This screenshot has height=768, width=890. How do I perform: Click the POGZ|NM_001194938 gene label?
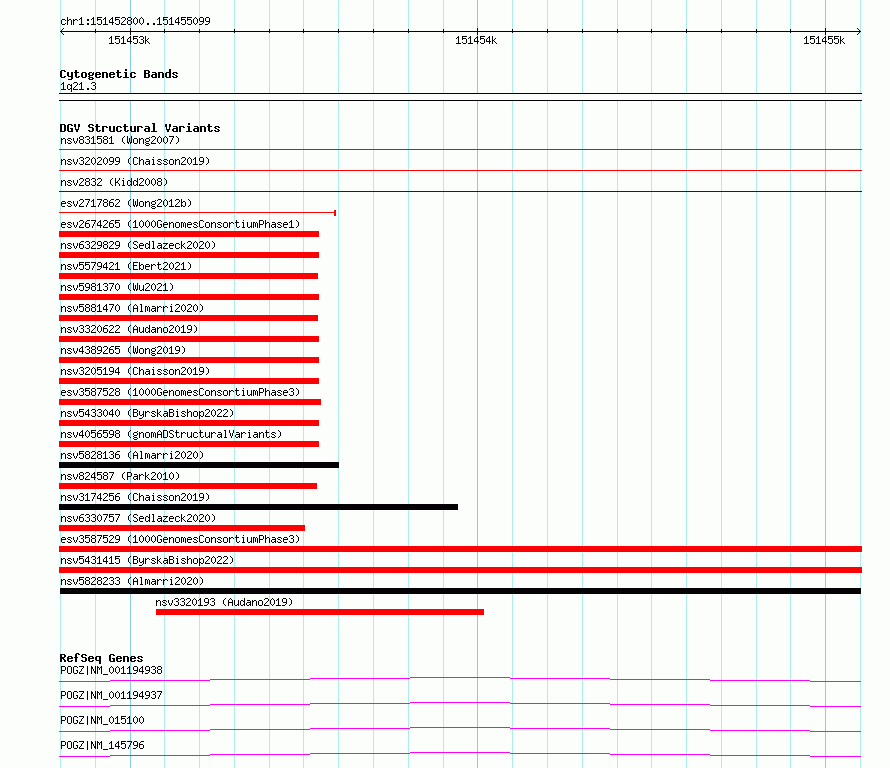coord(111,670)
